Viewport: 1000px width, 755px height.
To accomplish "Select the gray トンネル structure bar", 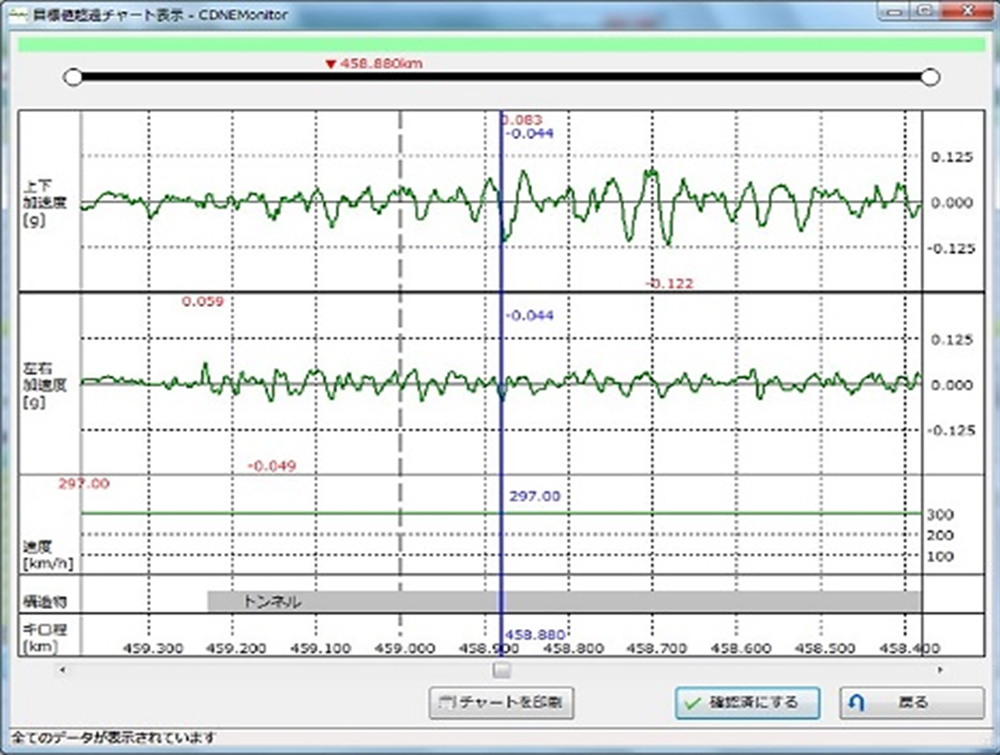I will (564, 601).
